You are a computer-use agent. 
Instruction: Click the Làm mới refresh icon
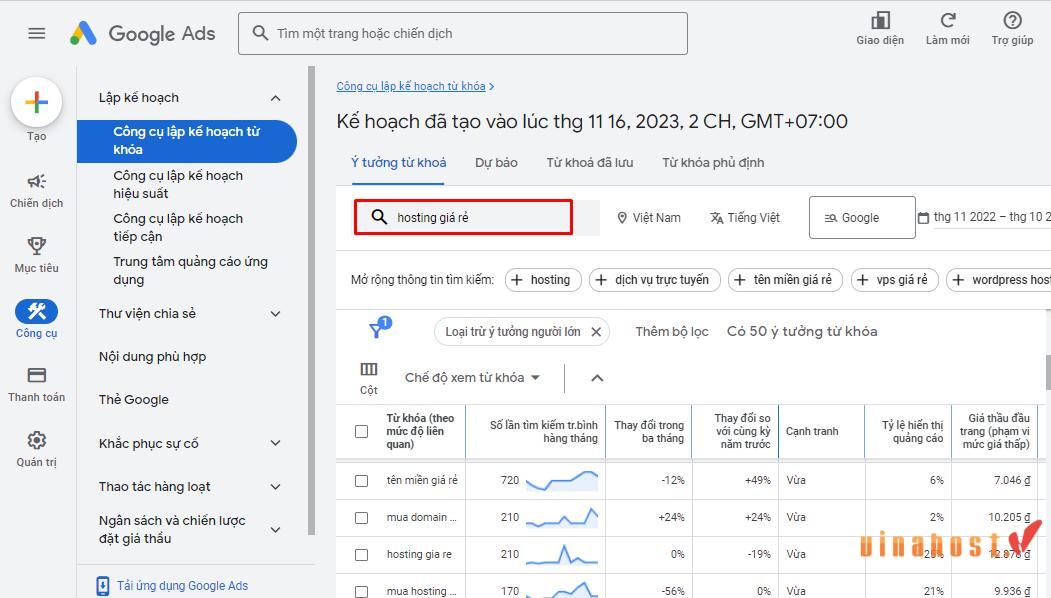[946, 23]
